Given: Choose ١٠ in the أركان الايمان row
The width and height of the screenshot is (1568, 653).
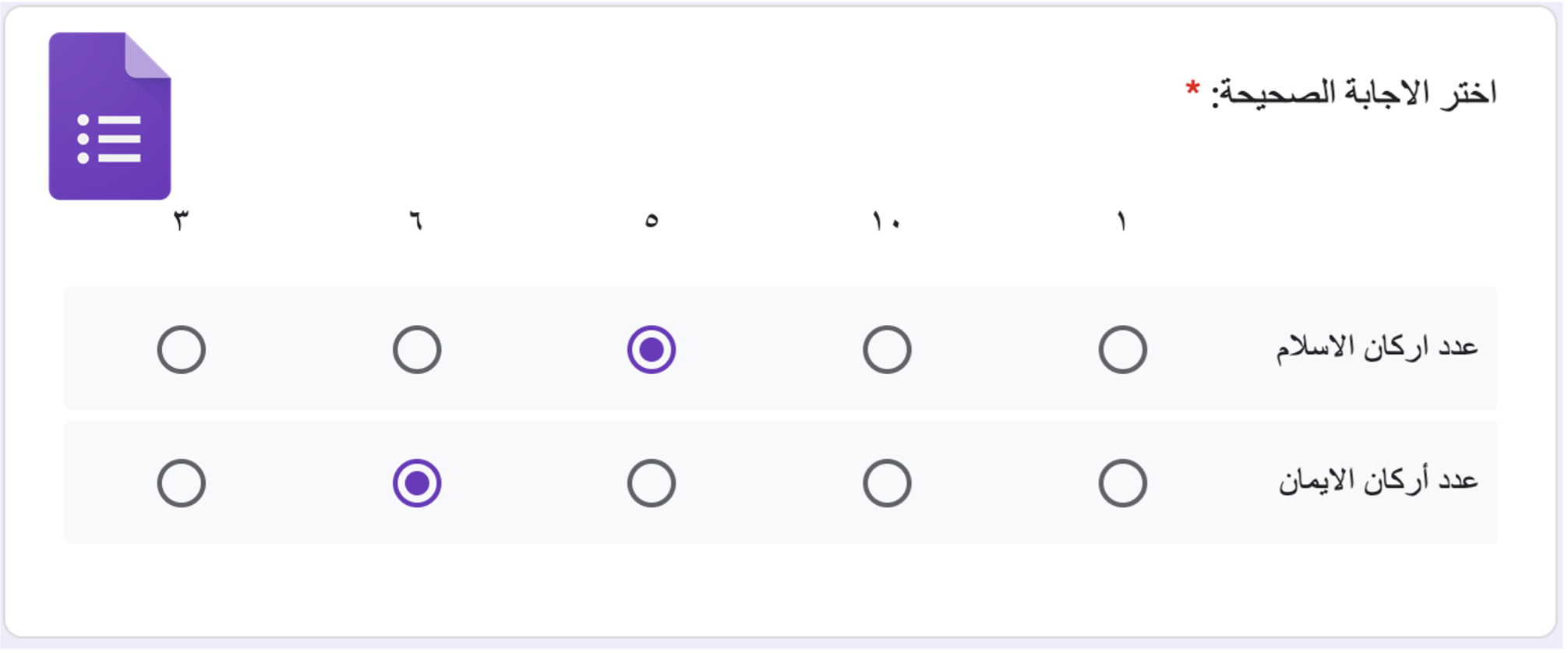Looking at the screenshot, I should 887,483.
